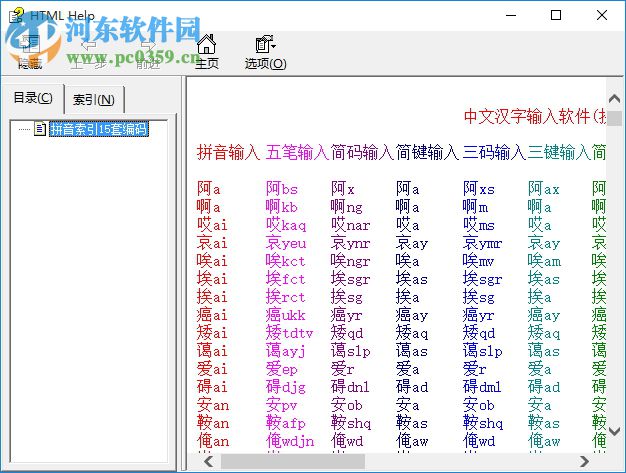Click the 隐藏 (Hide) toolbar button
The width and height of the screenshot is (626, 473).
(30, 52)
